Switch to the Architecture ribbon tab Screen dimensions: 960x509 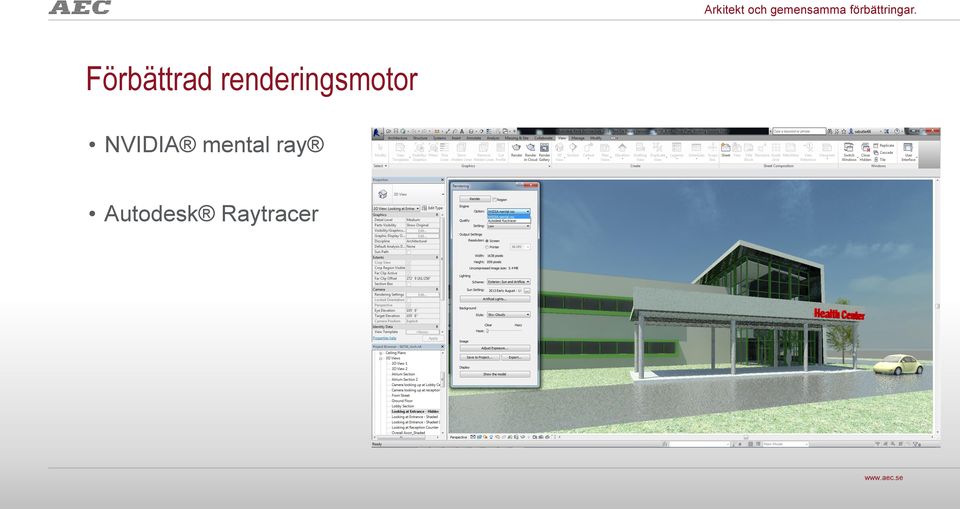397,138
